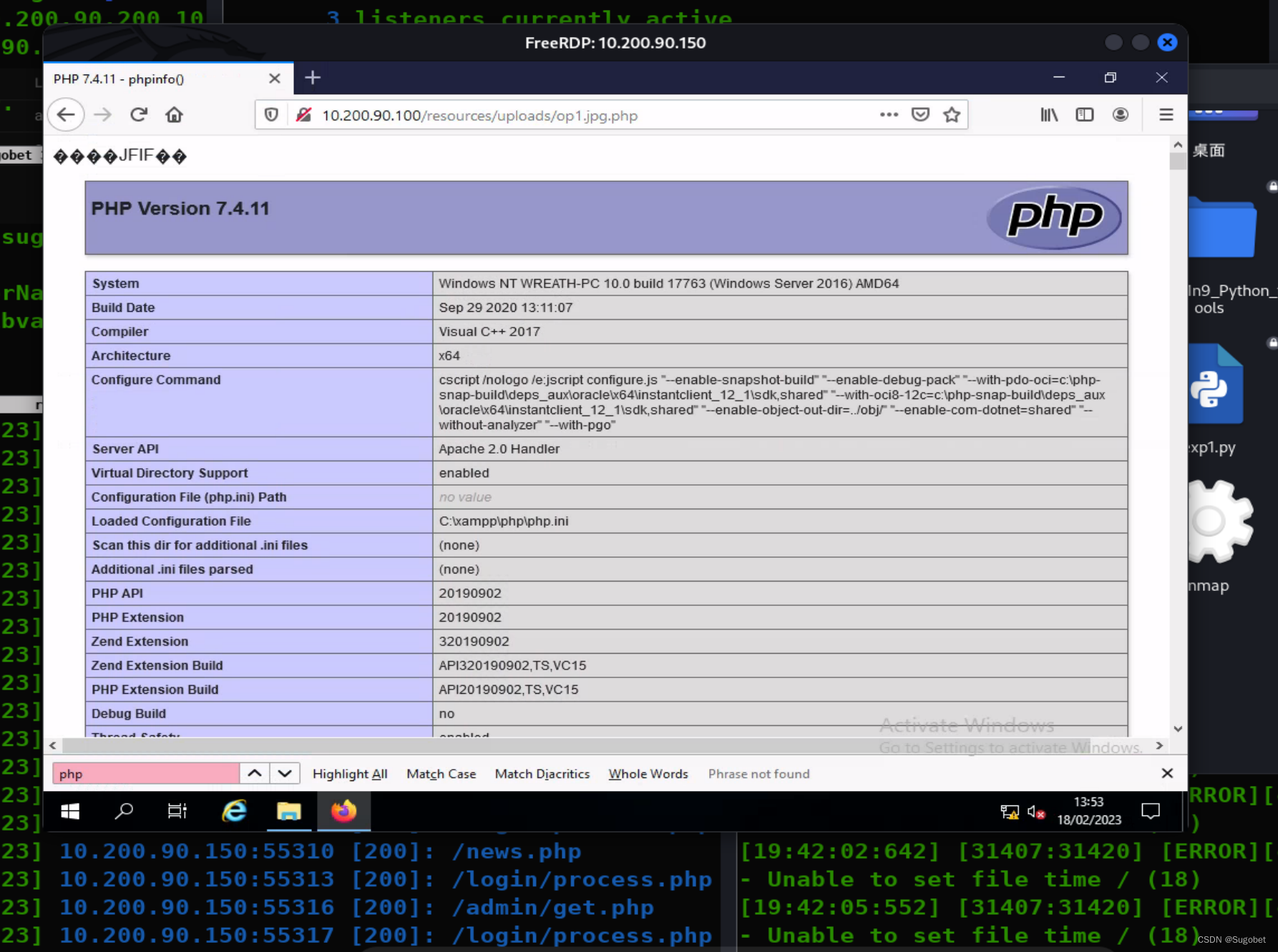Click the muted volume tray icon

1036,812
